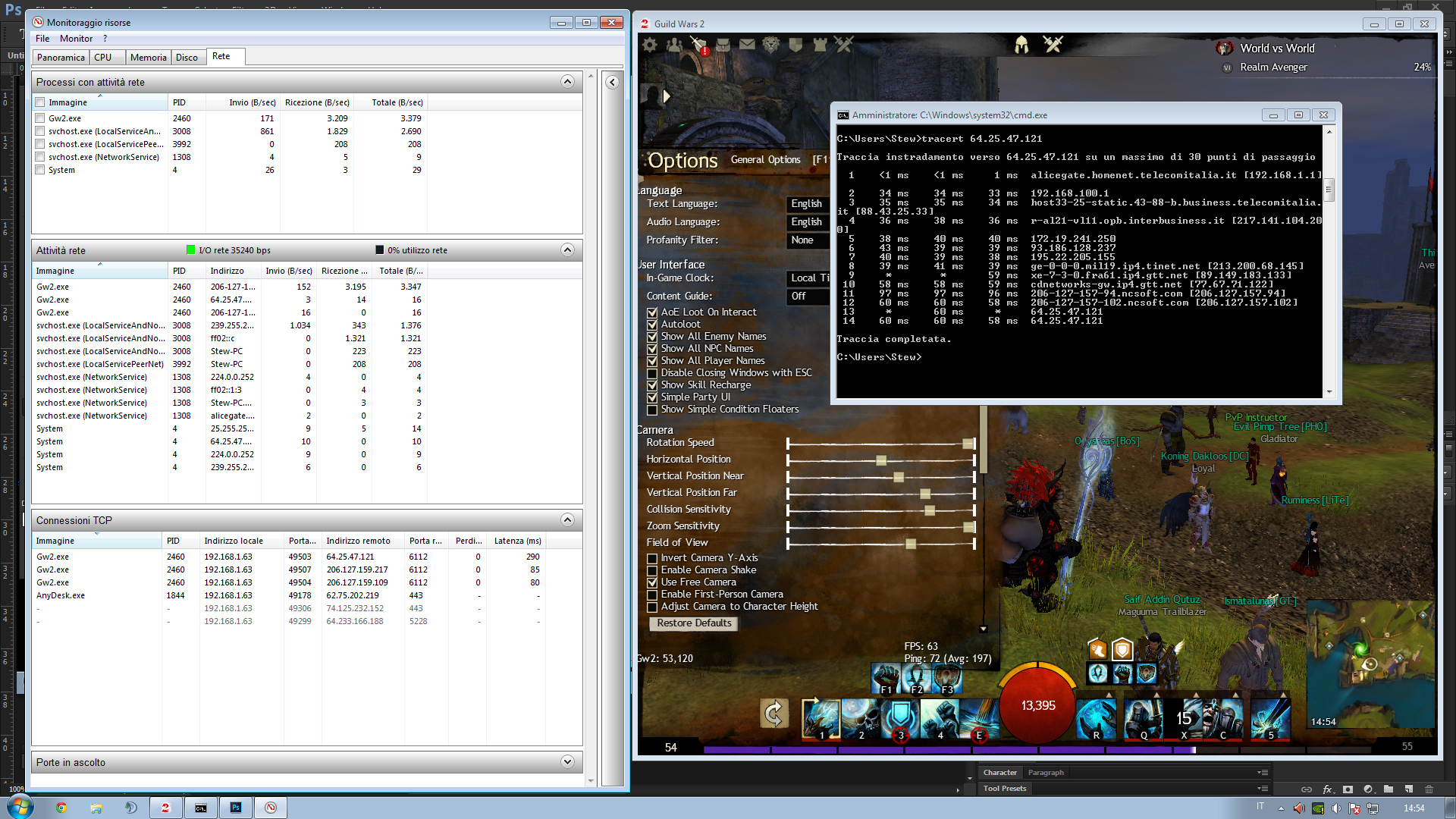Open the Black Lion Trading lion icon

[771, 45]
